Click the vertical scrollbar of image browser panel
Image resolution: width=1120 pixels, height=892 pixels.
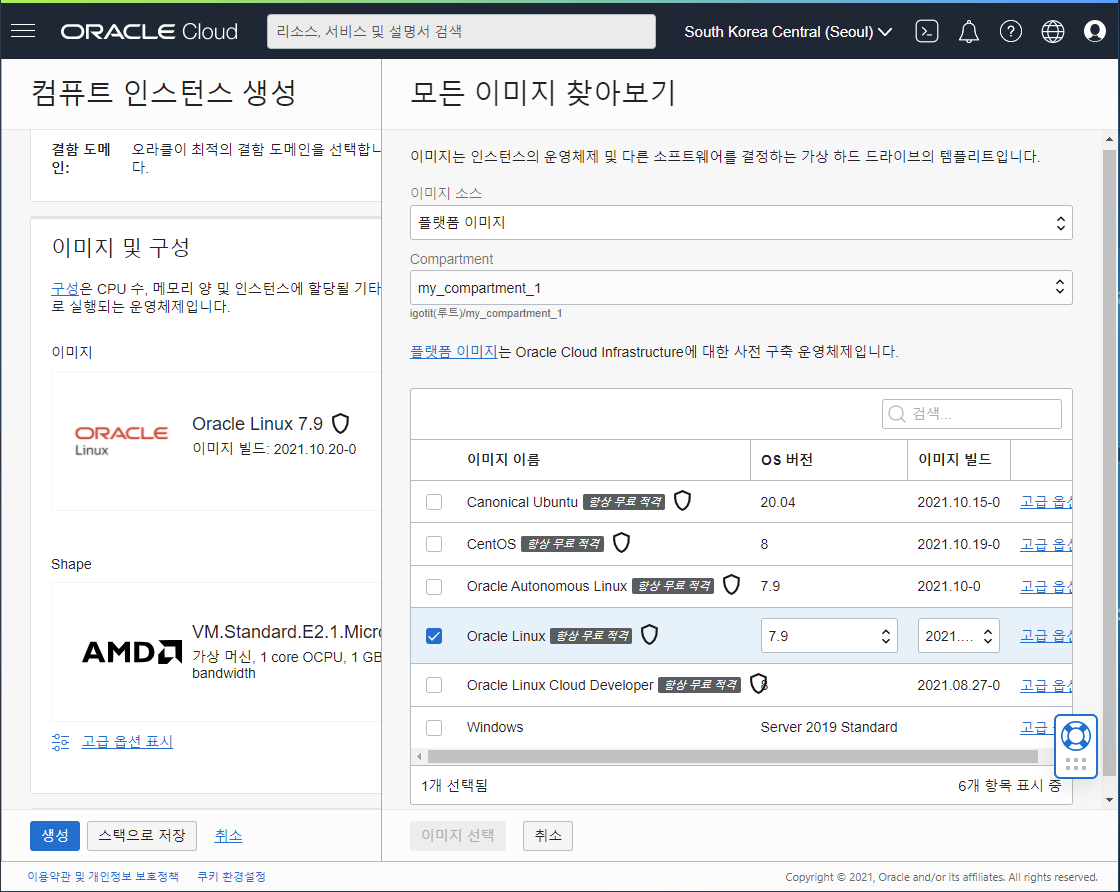coord(1109,462)
